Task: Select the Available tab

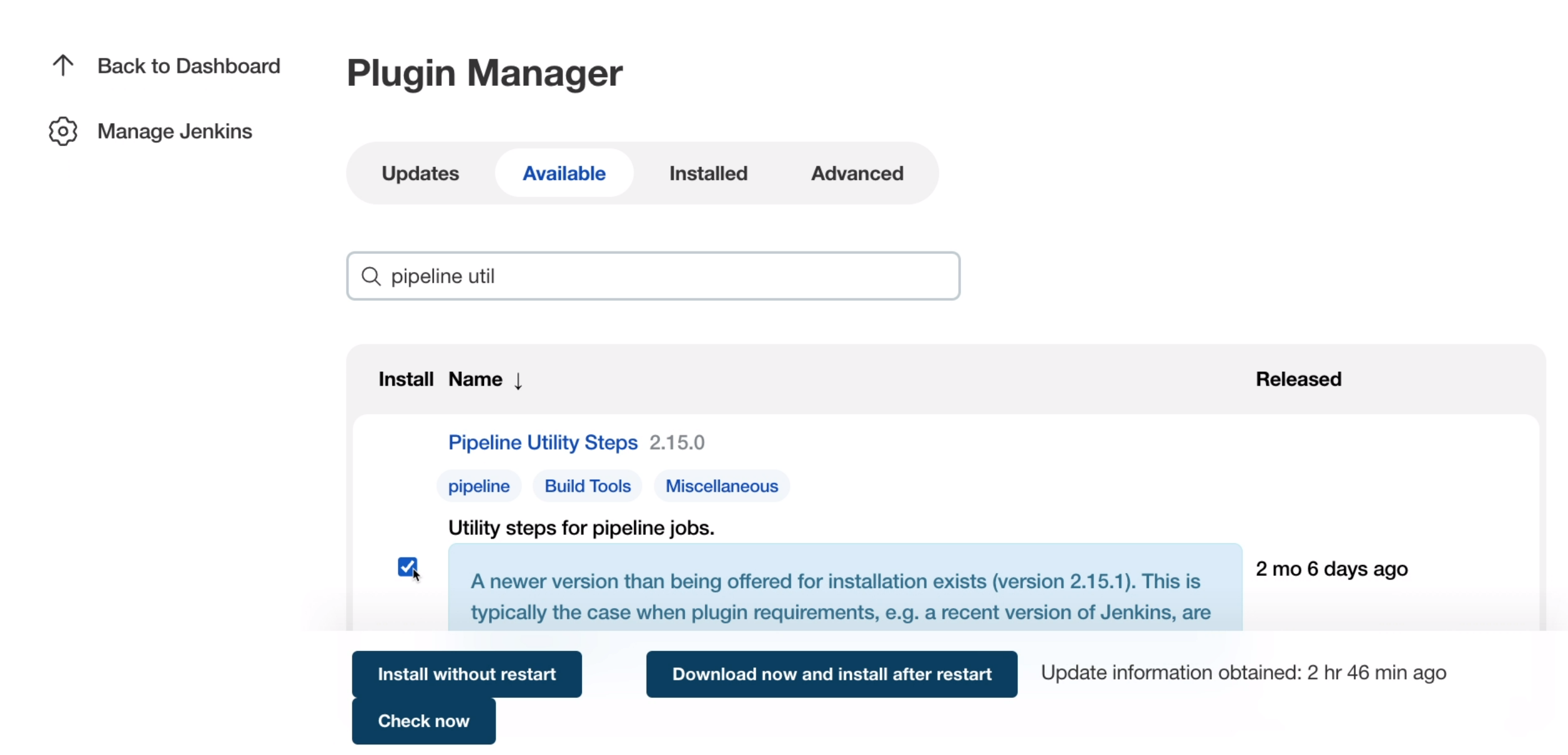Action: coord(564,173)
